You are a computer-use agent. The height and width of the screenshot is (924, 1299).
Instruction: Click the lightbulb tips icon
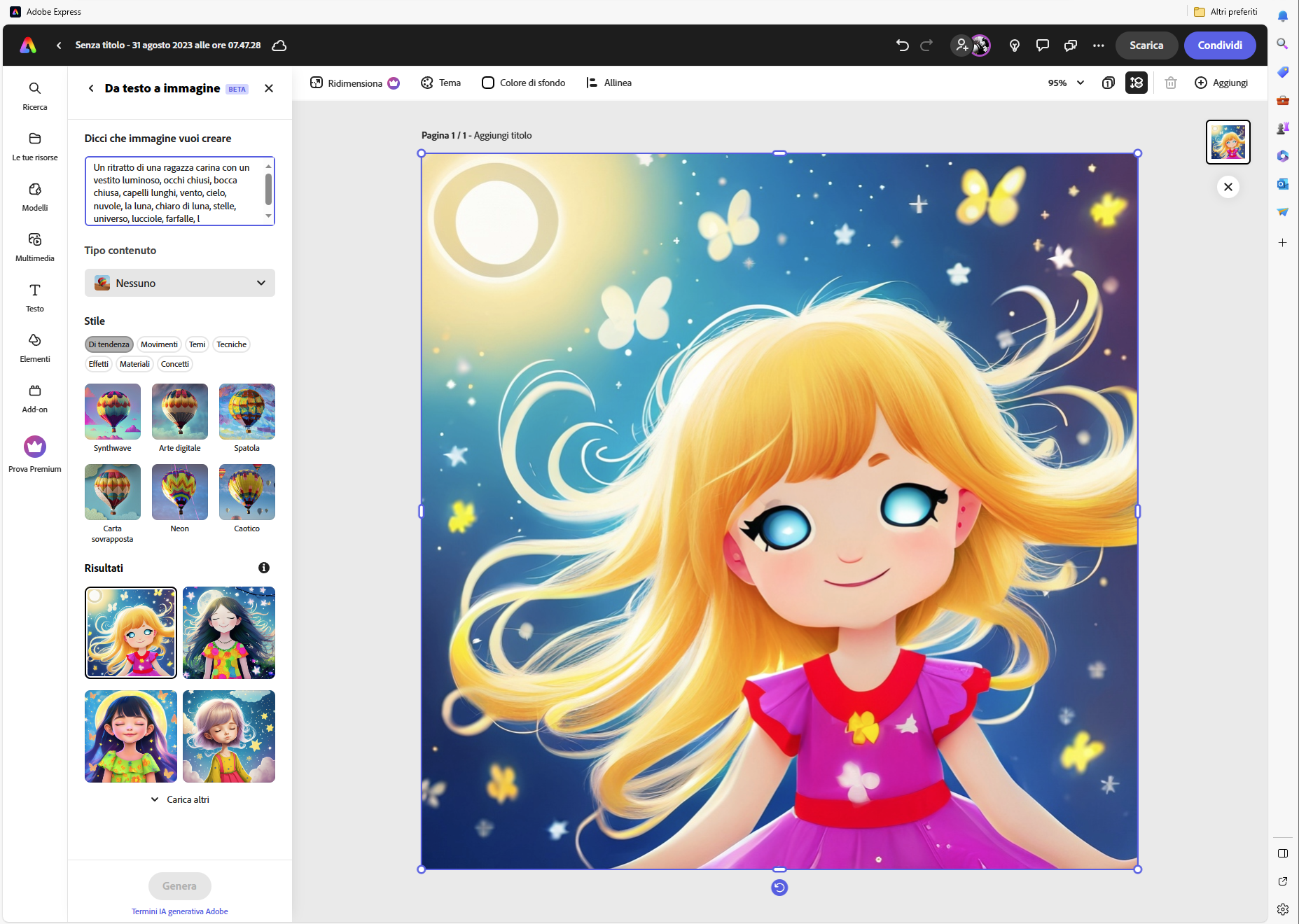pos(1014,45)
